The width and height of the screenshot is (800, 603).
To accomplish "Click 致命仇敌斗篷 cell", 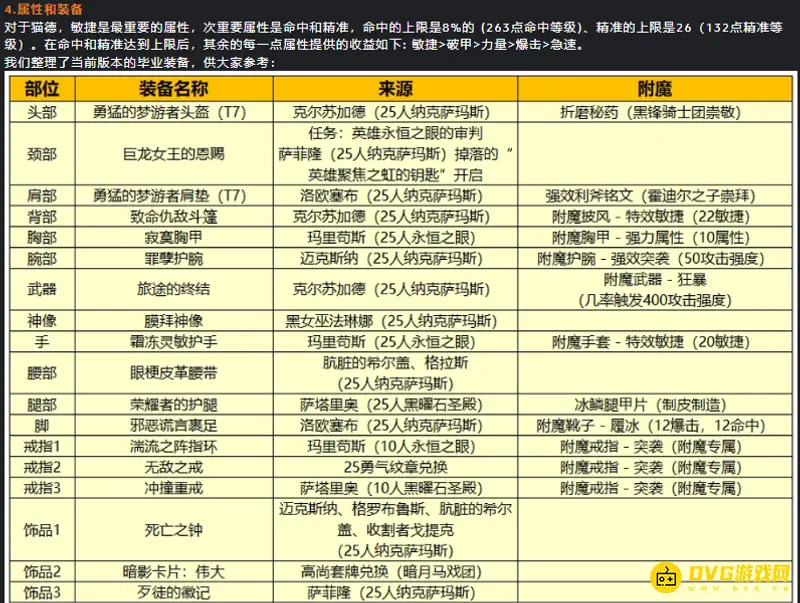I will click(x=174, y=217).
